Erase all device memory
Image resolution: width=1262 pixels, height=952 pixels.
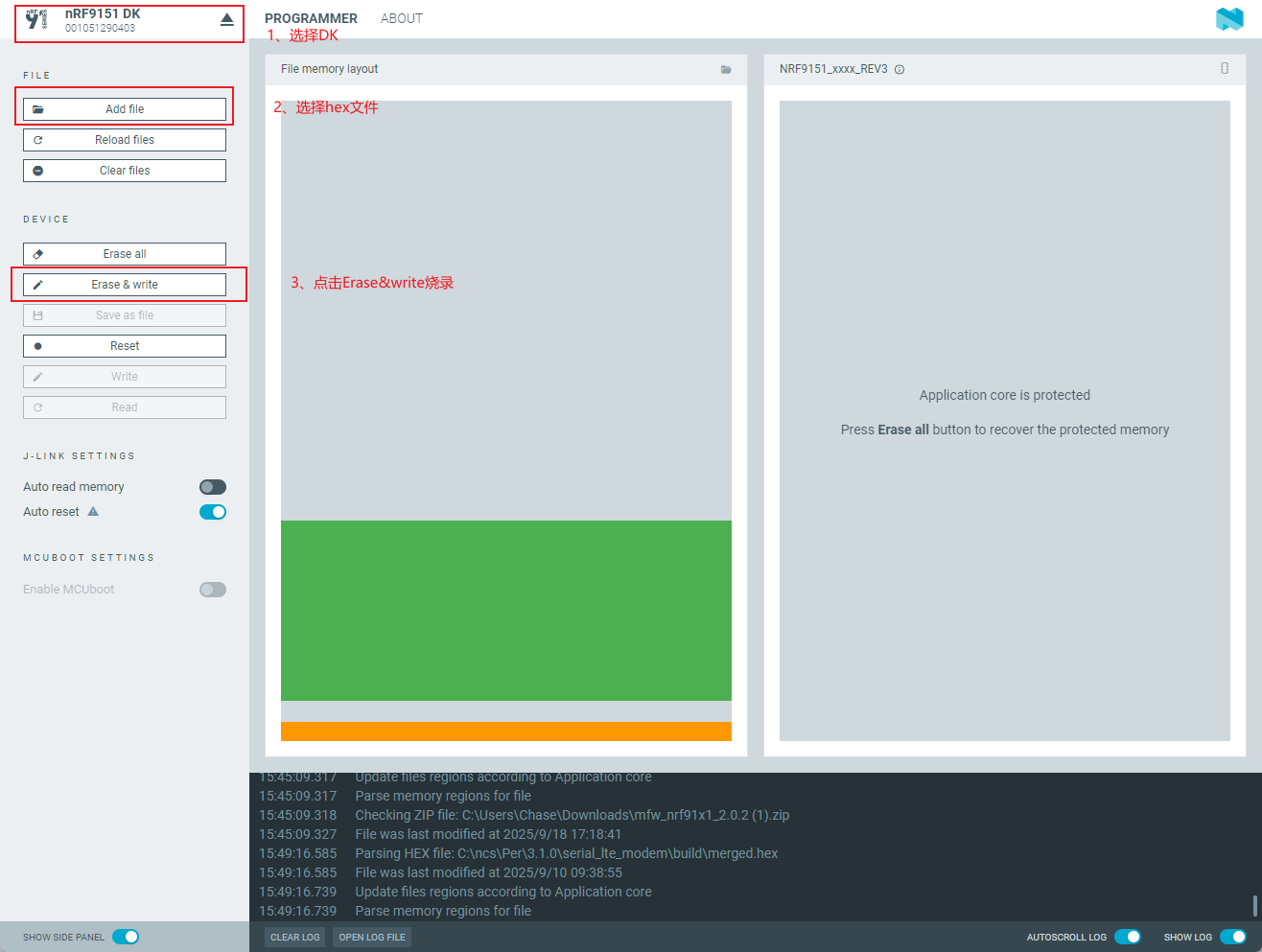click(x=125, y=254)
